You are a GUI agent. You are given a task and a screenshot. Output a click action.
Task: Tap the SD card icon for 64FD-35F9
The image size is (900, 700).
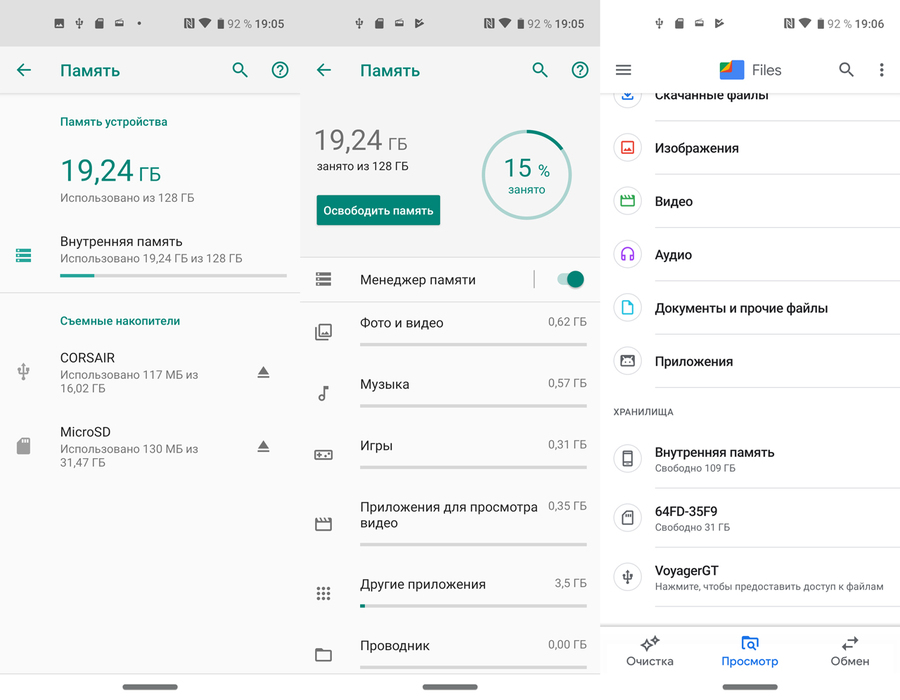pyautogui.click(x=627, y=518)
